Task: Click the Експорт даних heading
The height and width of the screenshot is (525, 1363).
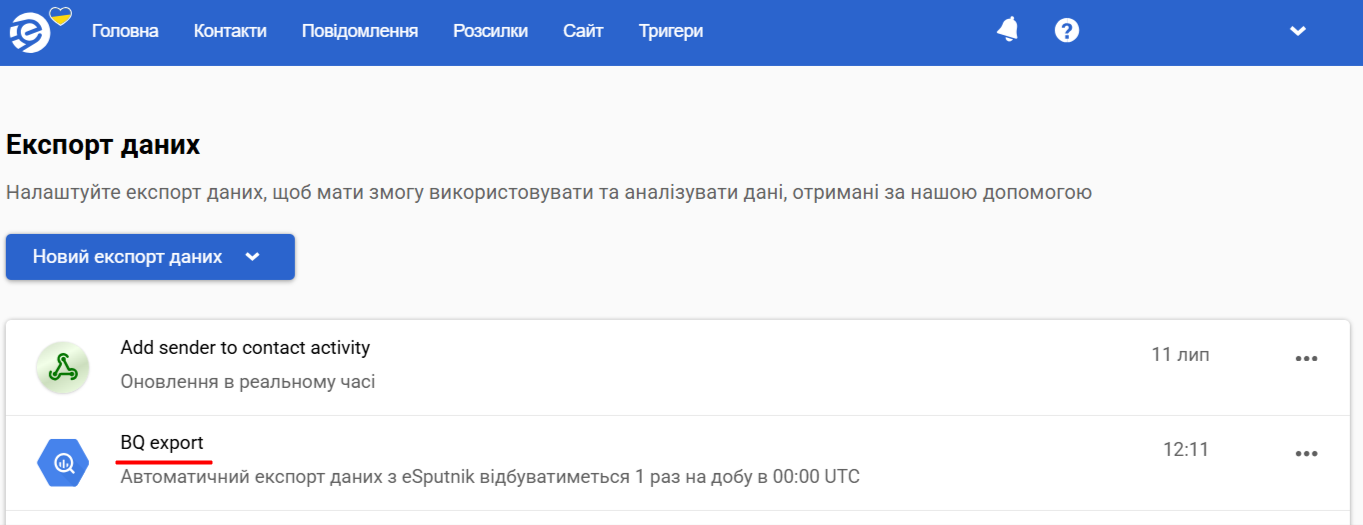Action: pyautogui.click(x=103, y=145)
